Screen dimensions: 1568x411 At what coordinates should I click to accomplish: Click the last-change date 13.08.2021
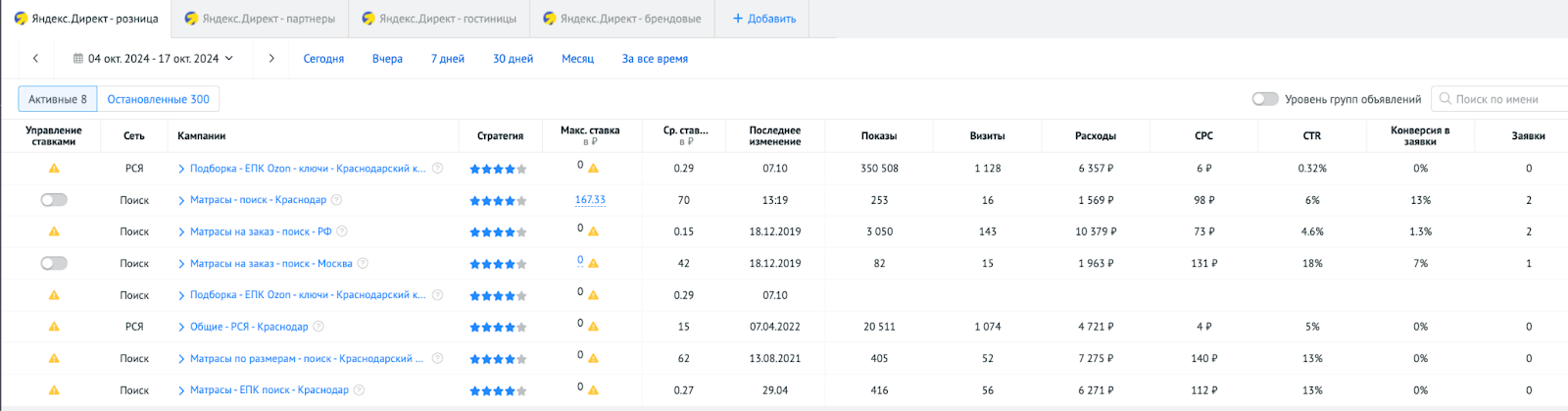[x=774, y=359]
